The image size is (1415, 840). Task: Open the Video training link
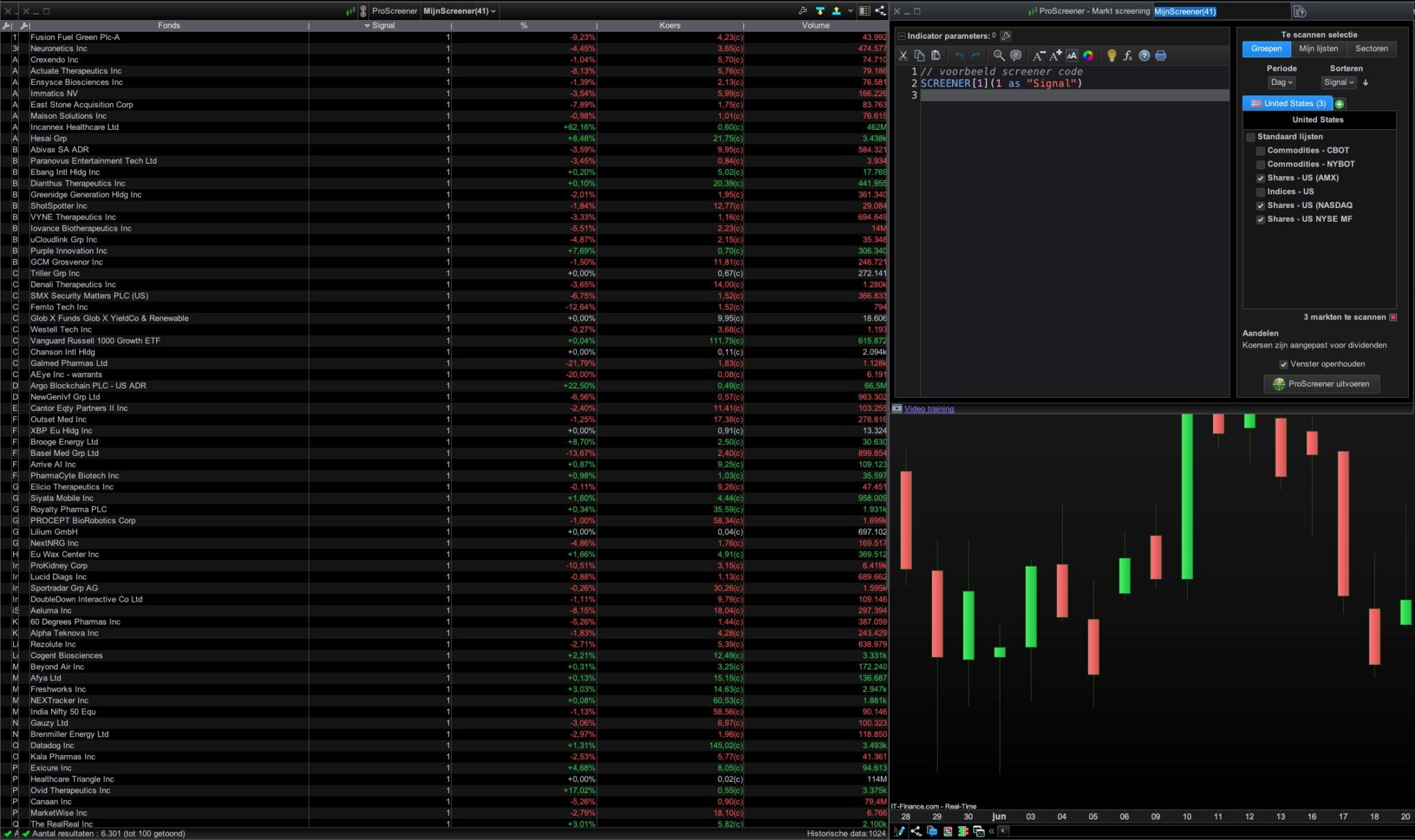(x=929, y=409)
